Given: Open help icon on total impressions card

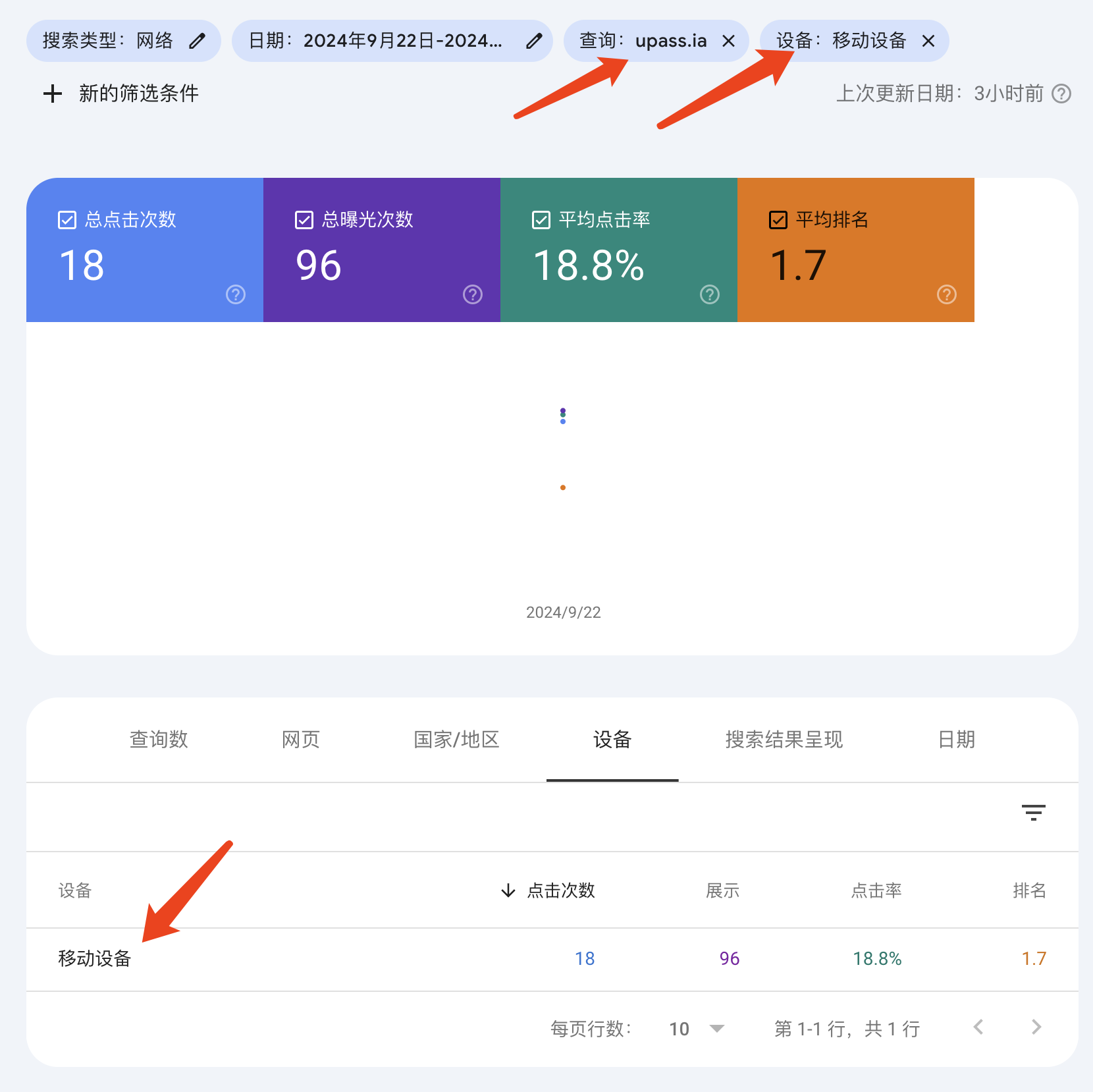Looking at the screenshot, I should pyautogui.click(x=473, y=294).
